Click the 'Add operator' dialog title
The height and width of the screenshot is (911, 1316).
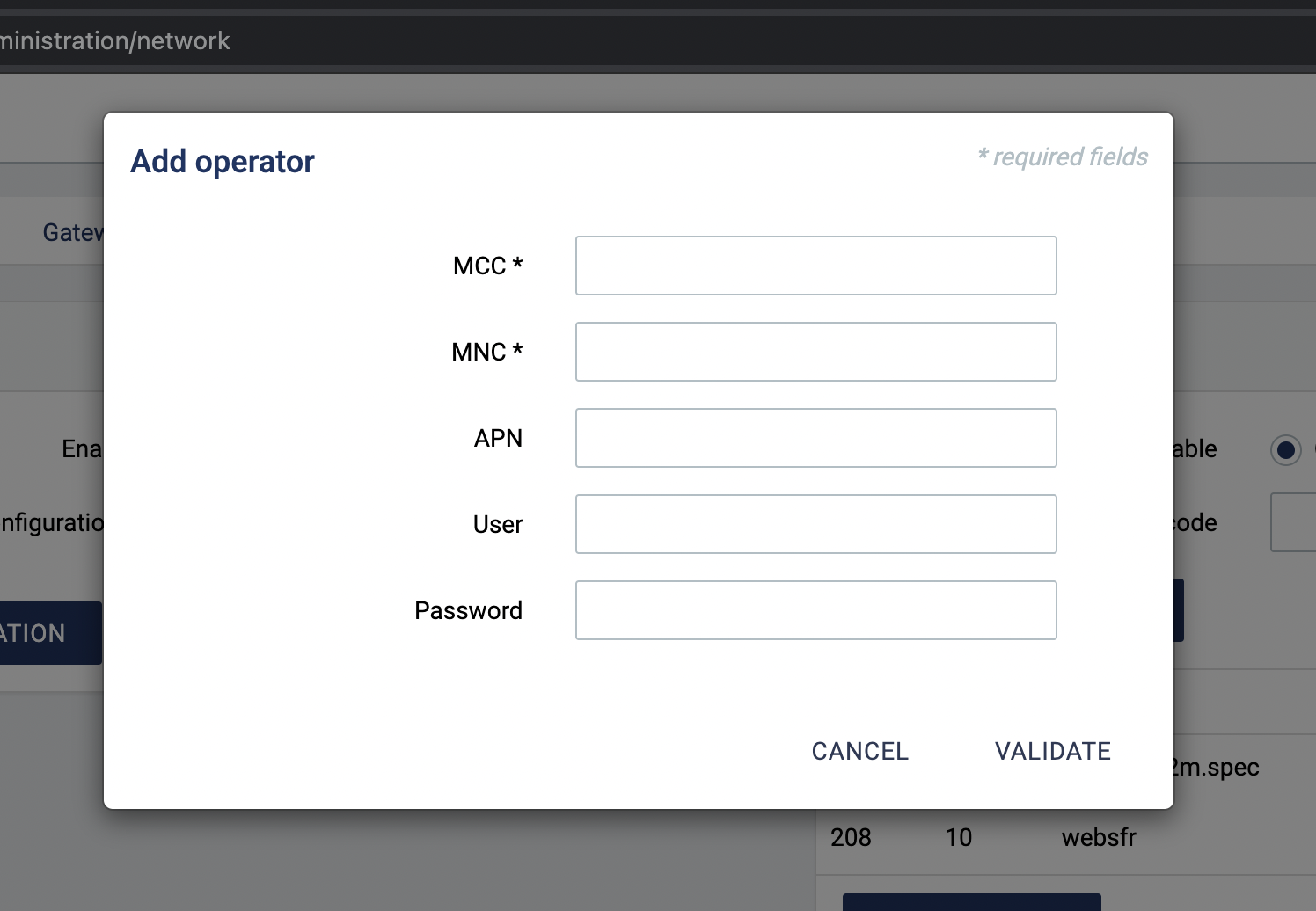(223, 162)
